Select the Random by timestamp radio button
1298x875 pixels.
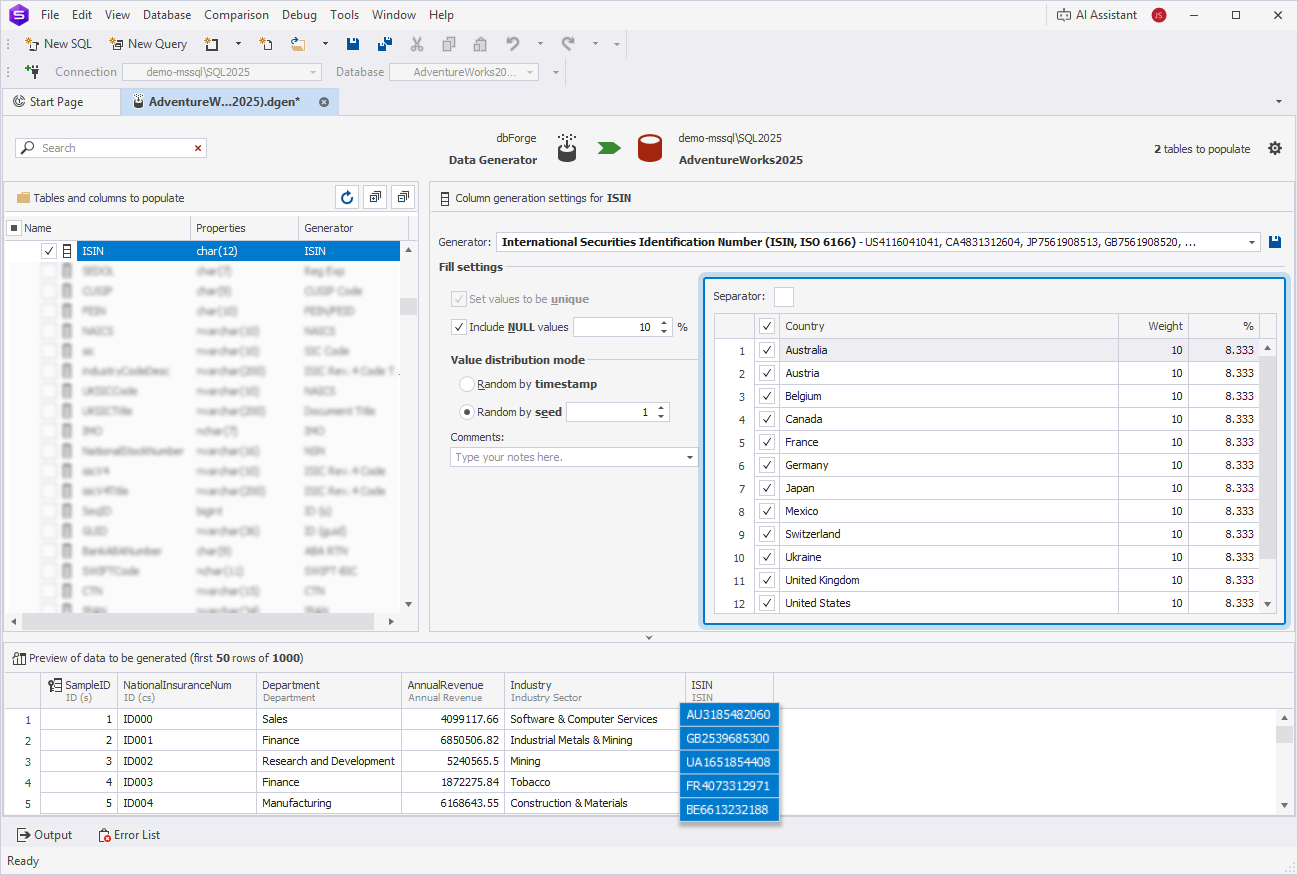pyautogui.click(x=467, y=384)
